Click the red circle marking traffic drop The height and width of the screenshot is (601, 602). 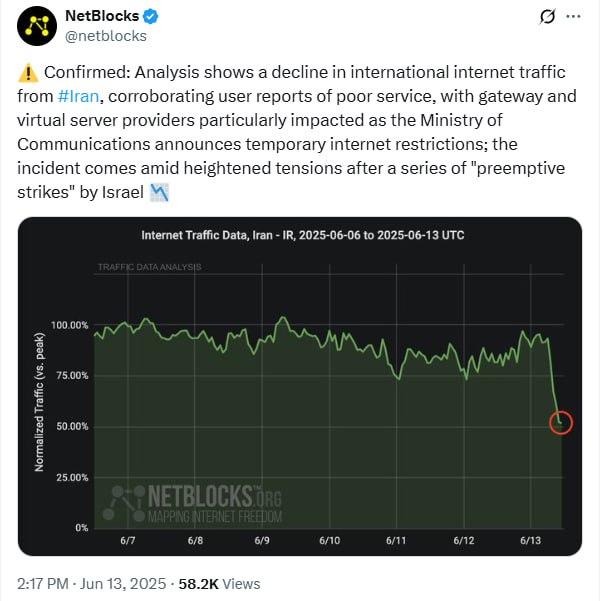pos(561,423)
